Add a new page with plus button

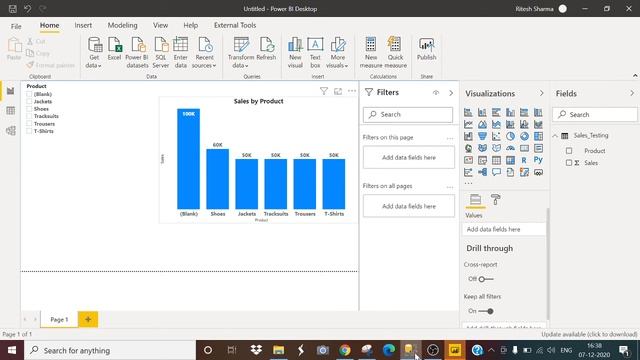tap(88, 319)
